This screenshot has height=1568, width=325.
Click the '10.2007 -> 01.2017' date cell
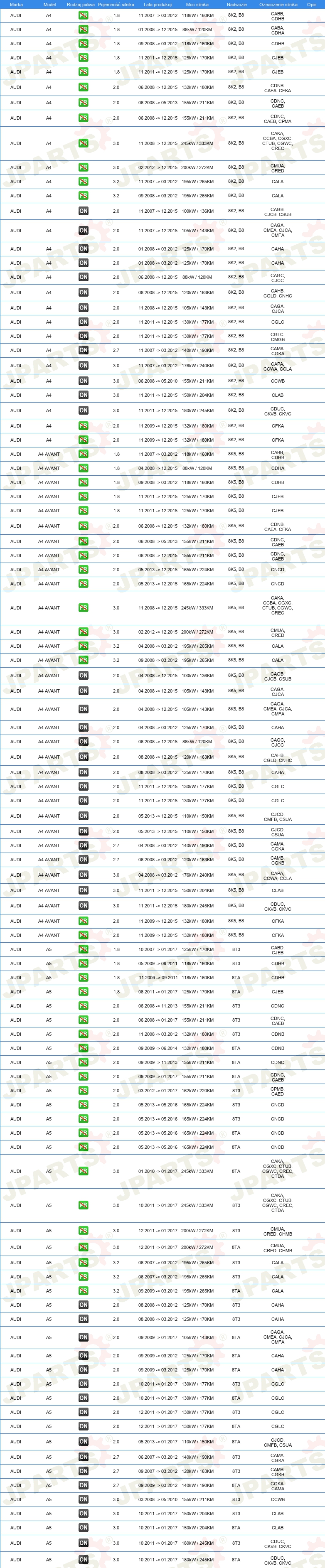tap(158, 949)
